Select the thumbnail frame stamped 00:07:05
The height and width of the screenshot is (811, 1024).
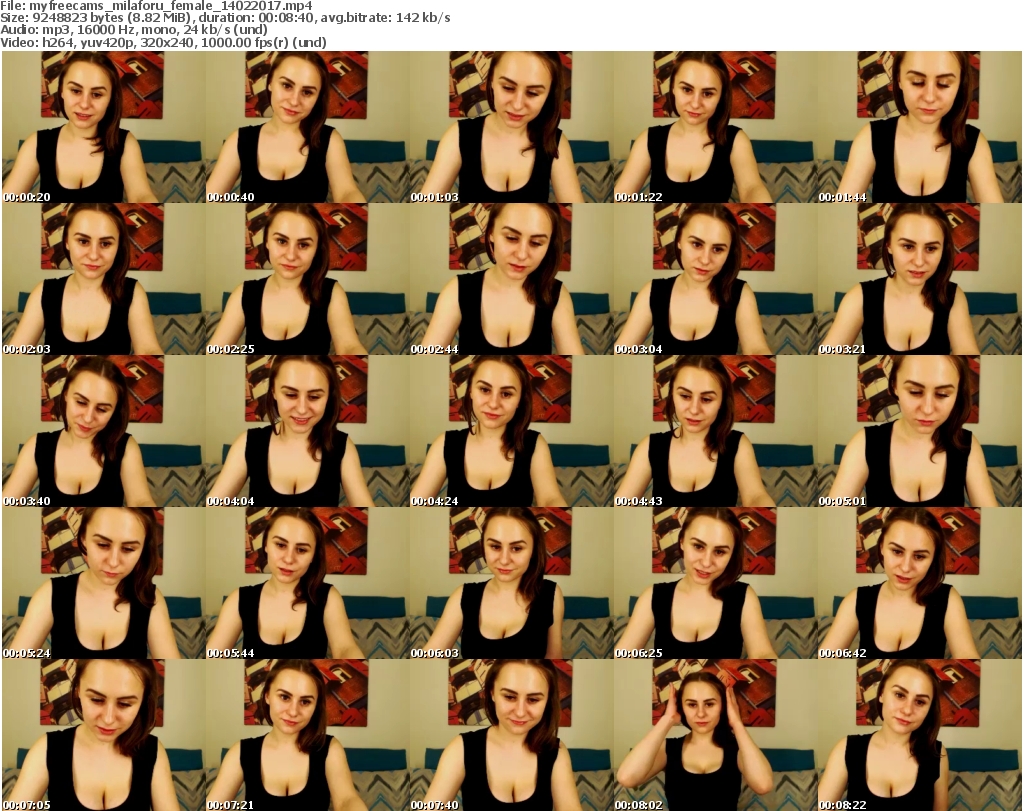[x=104, y=735]
